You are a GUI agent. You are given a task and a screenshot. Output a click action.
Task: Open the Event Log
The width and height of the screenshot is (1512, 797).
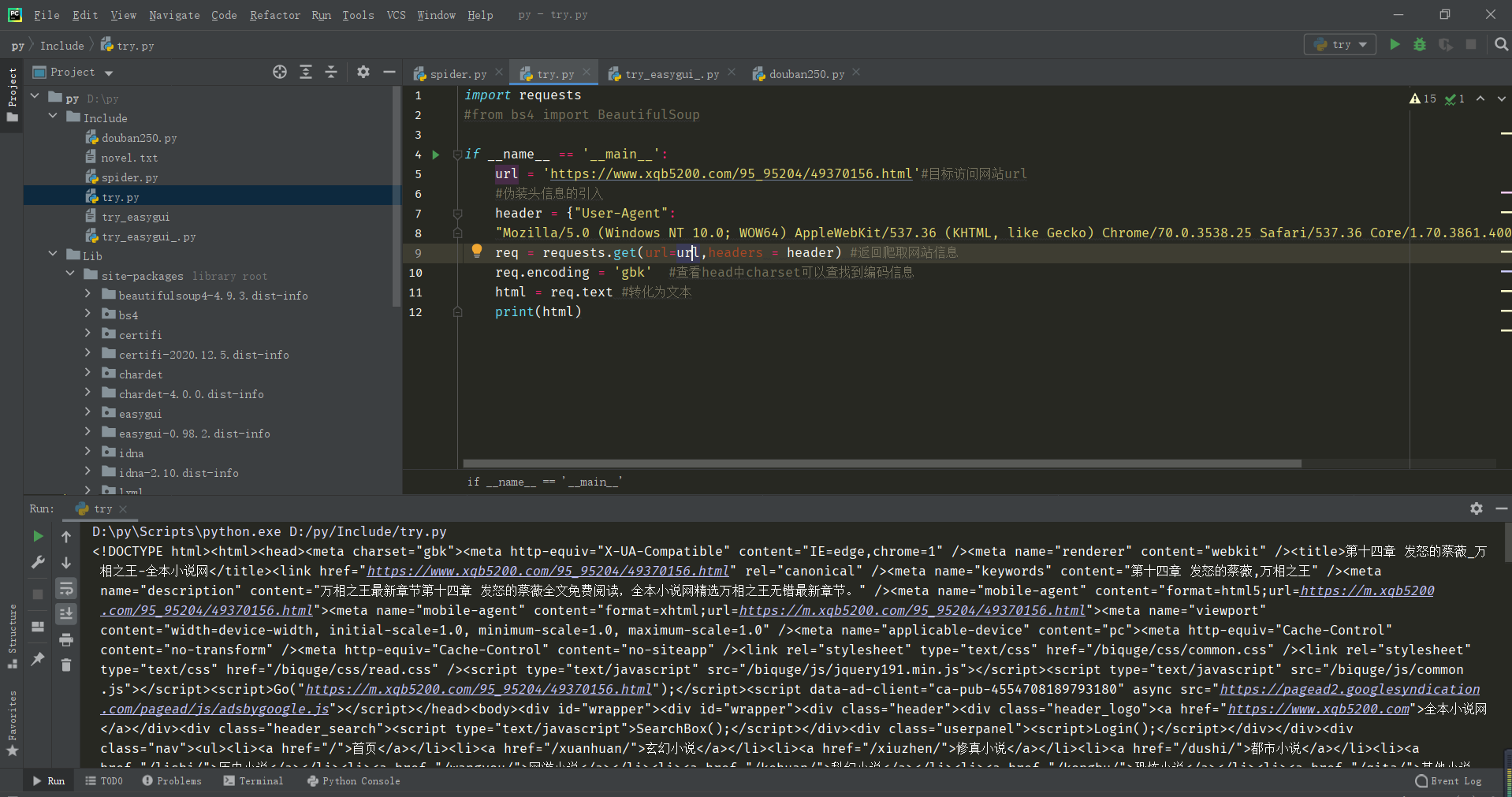[x=1449, y=781]
